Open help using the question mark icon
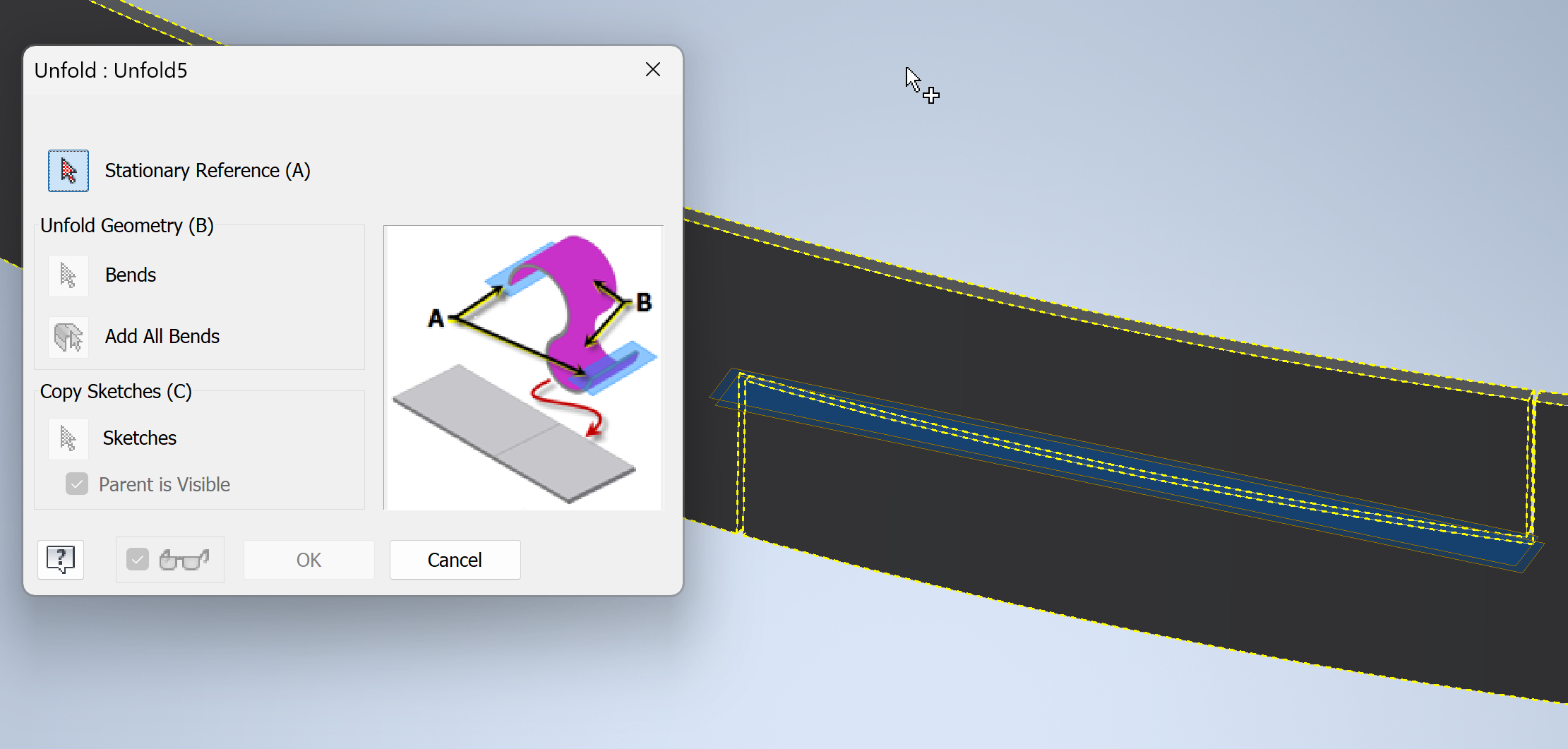This screenshot has width=1568, height=749. click(x=60, y=559)
